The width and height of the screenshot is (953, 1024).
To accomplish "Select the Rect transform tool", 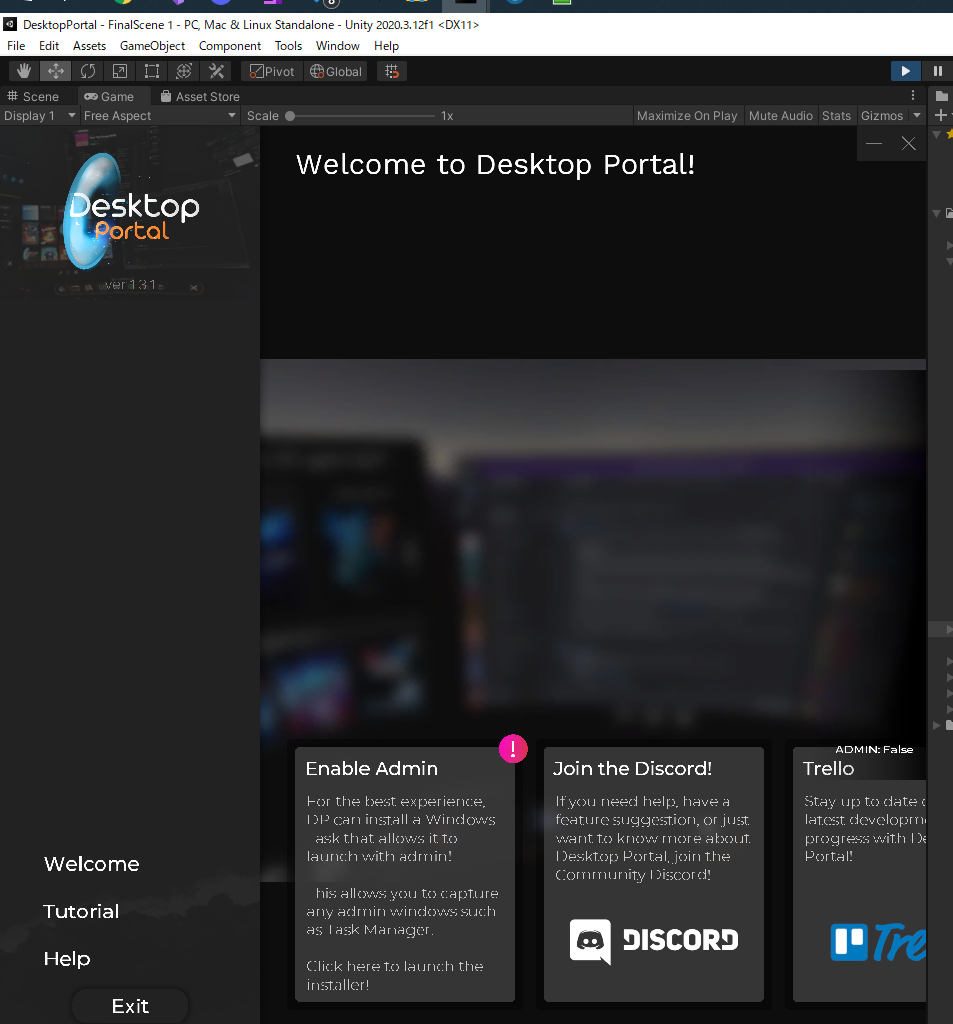I will pos(151,71).
